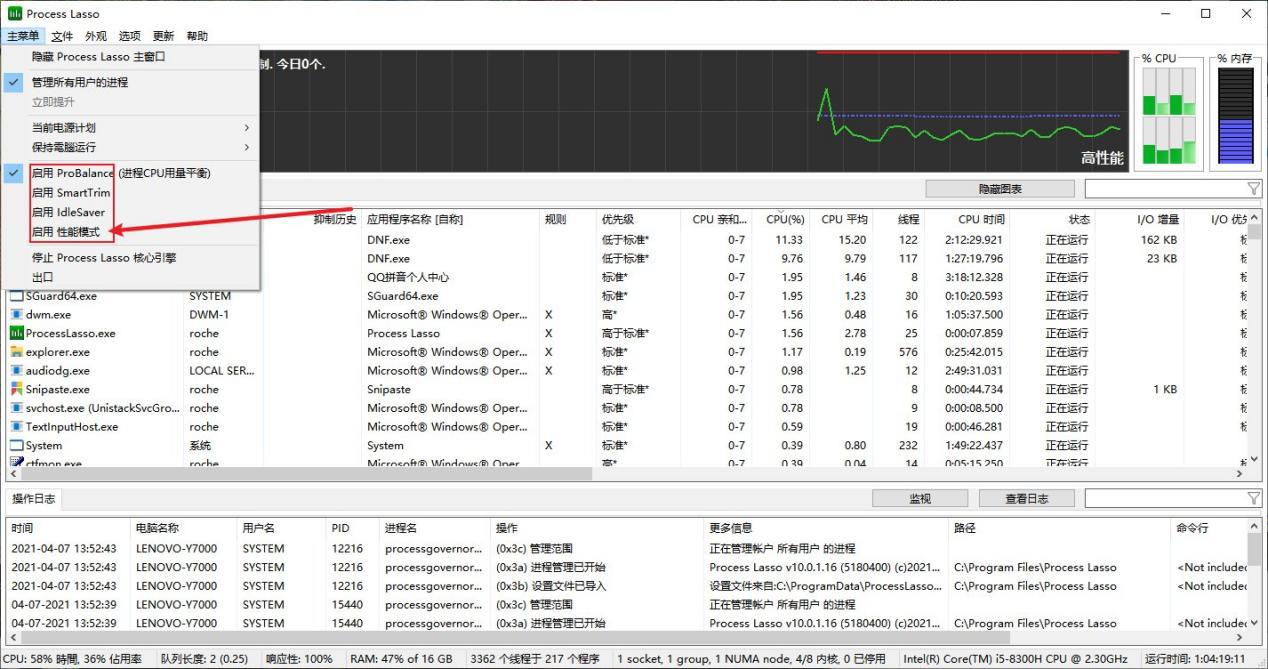Image resolution: width=1268 pixels, height=669 pixels.
Task: Select the System process icon
Action: [16, 446]
